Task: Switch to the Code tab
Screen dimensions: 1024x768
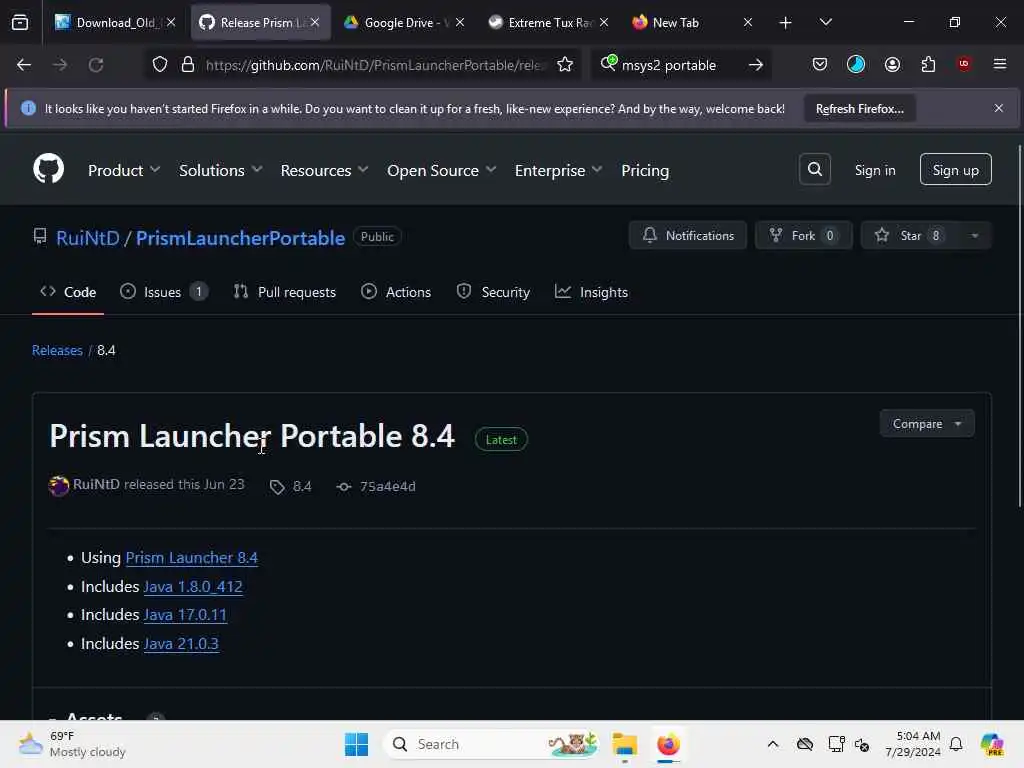Action: point(68,292)
